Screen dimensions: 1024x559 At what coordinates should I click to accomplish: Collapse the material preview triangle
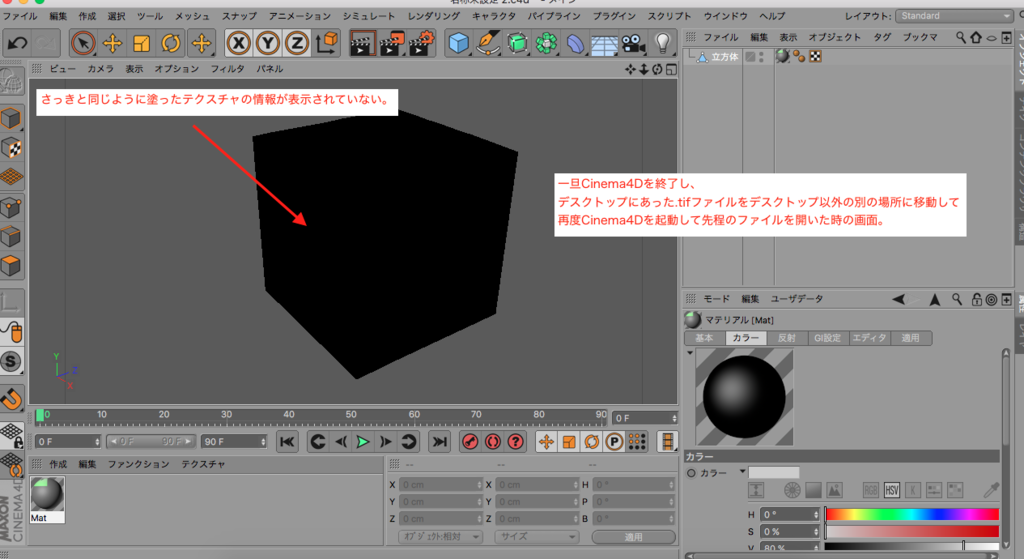(690, 353)
